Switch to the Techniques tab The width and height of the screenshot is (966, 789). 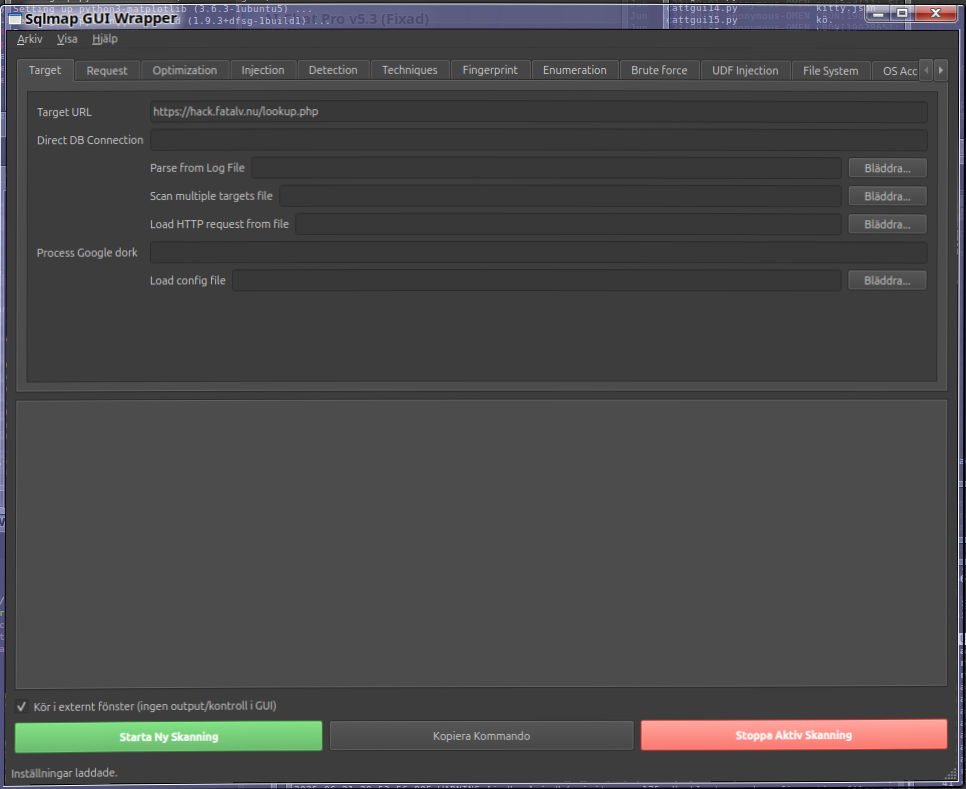(409, 70)
